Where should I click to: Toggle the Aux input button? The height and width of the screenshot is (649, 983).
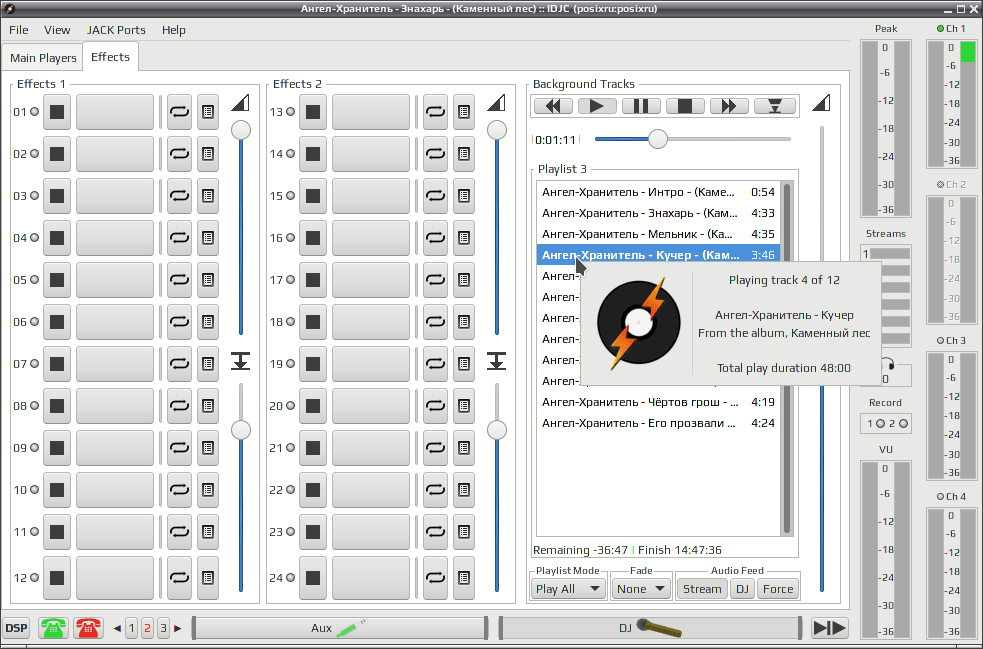coord(339,628)
